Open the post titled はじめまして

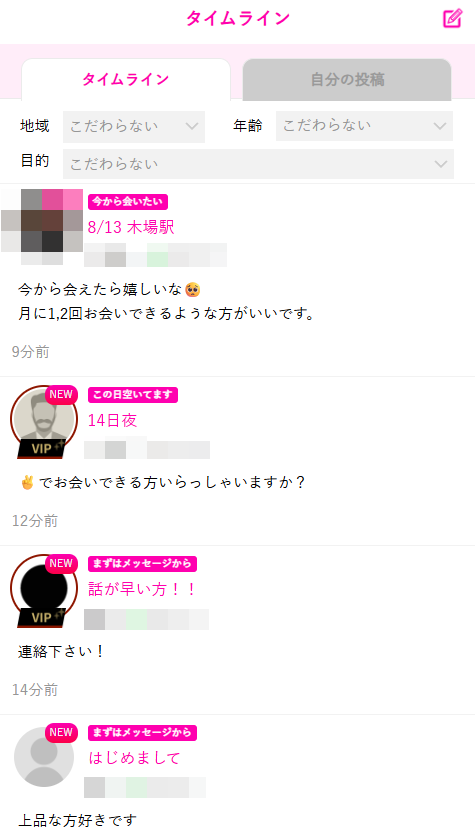(134, 758)
